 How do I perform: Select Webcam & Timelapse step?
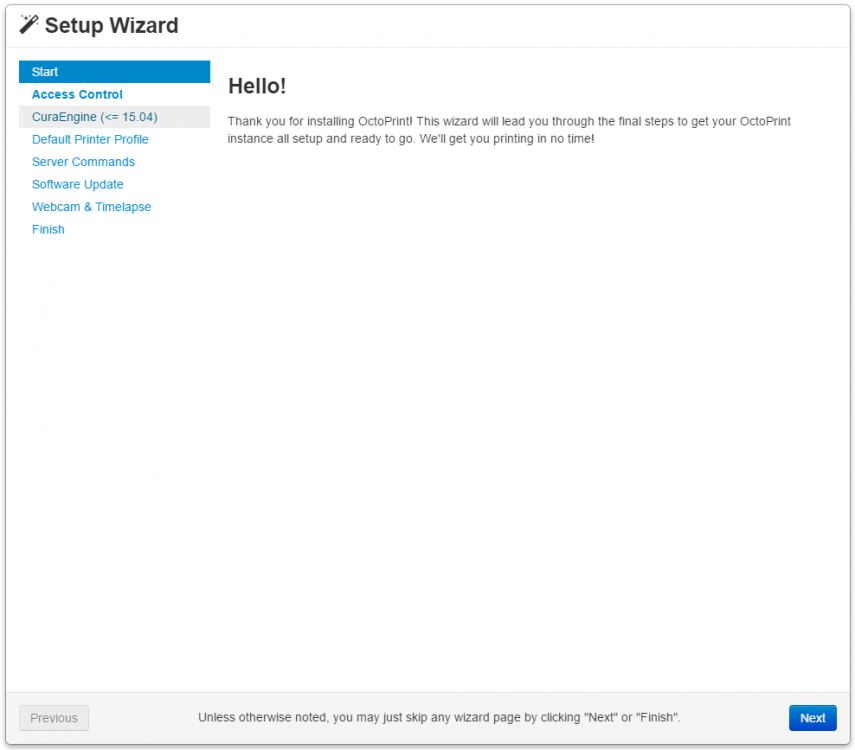coord(115,207)
